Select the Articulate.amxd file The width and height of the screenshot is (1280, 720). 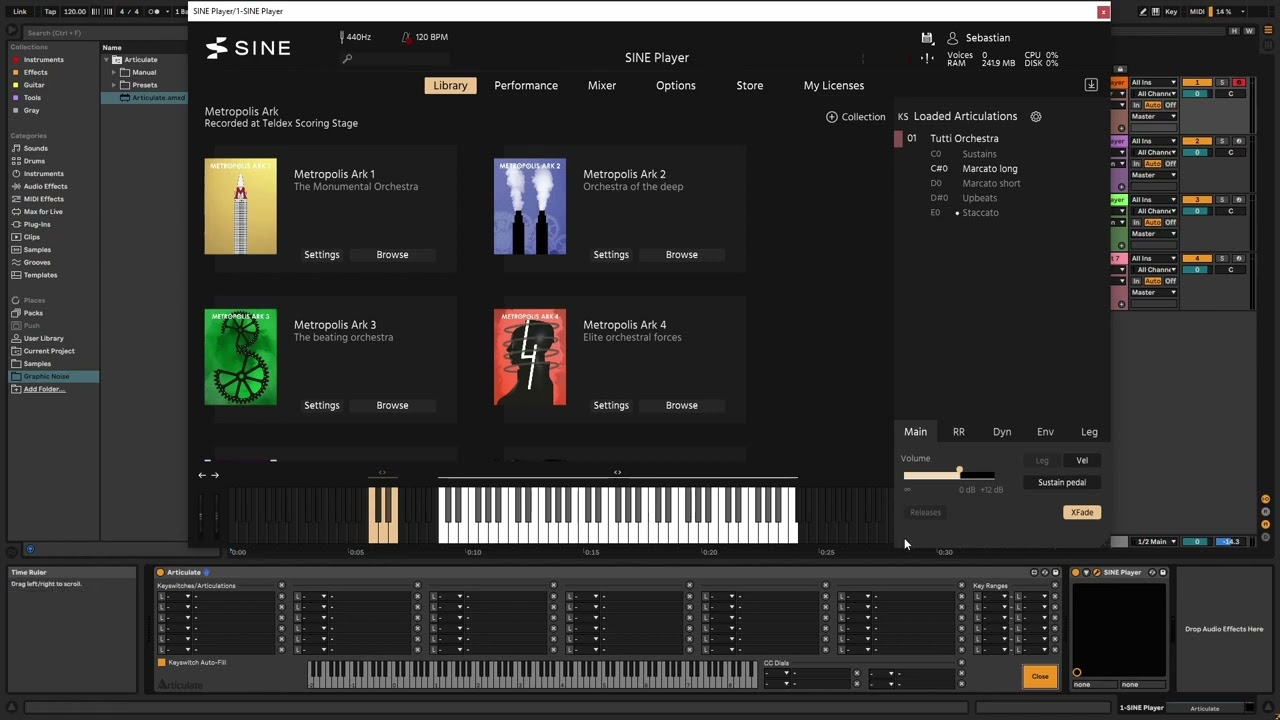(158, 98)
